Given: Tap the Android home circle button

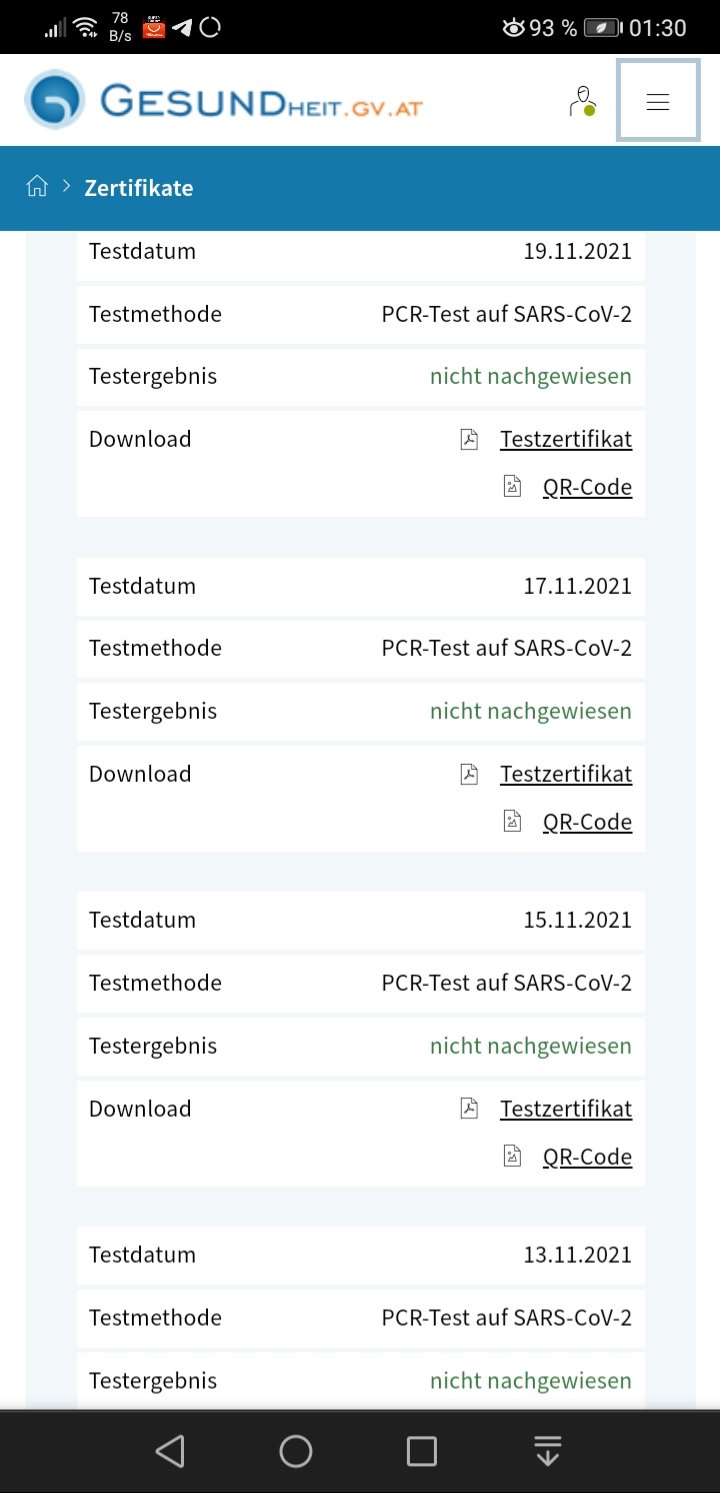Looking at the screenshot, I should [x=296, y=1451].
